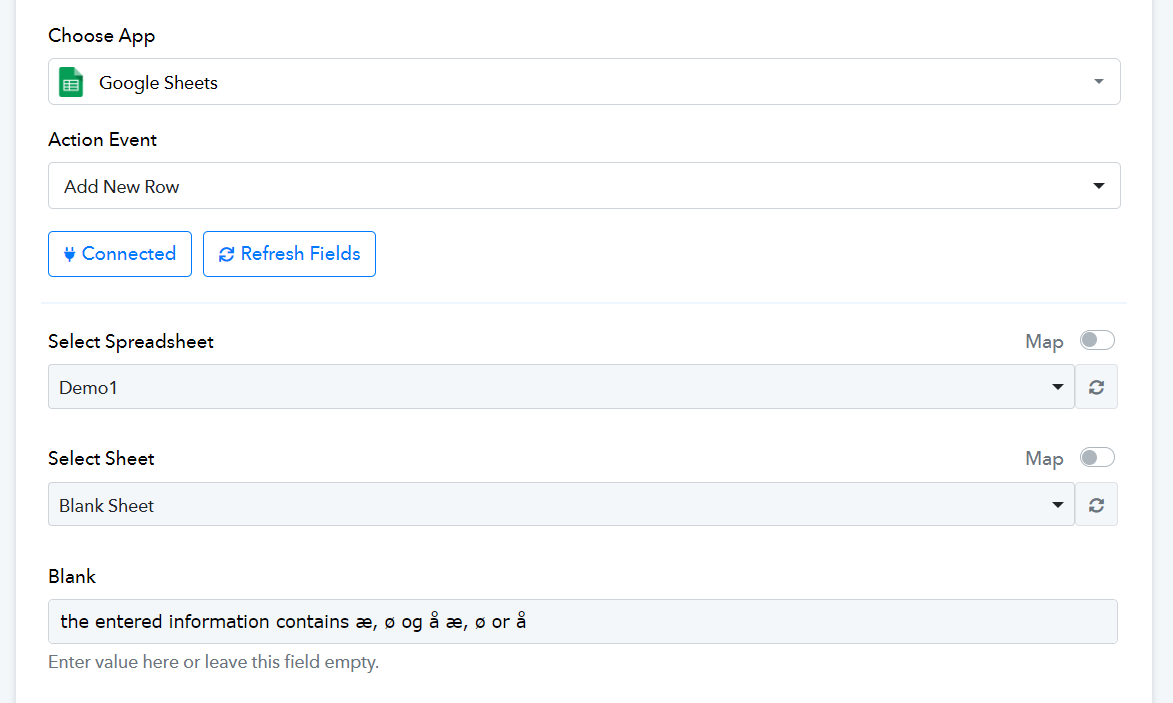Image resolution: width=1173 pixels, height=703 pixels.
Task: Click the circular arrows icon in Refresh Fields
Action: click(226, 254)
